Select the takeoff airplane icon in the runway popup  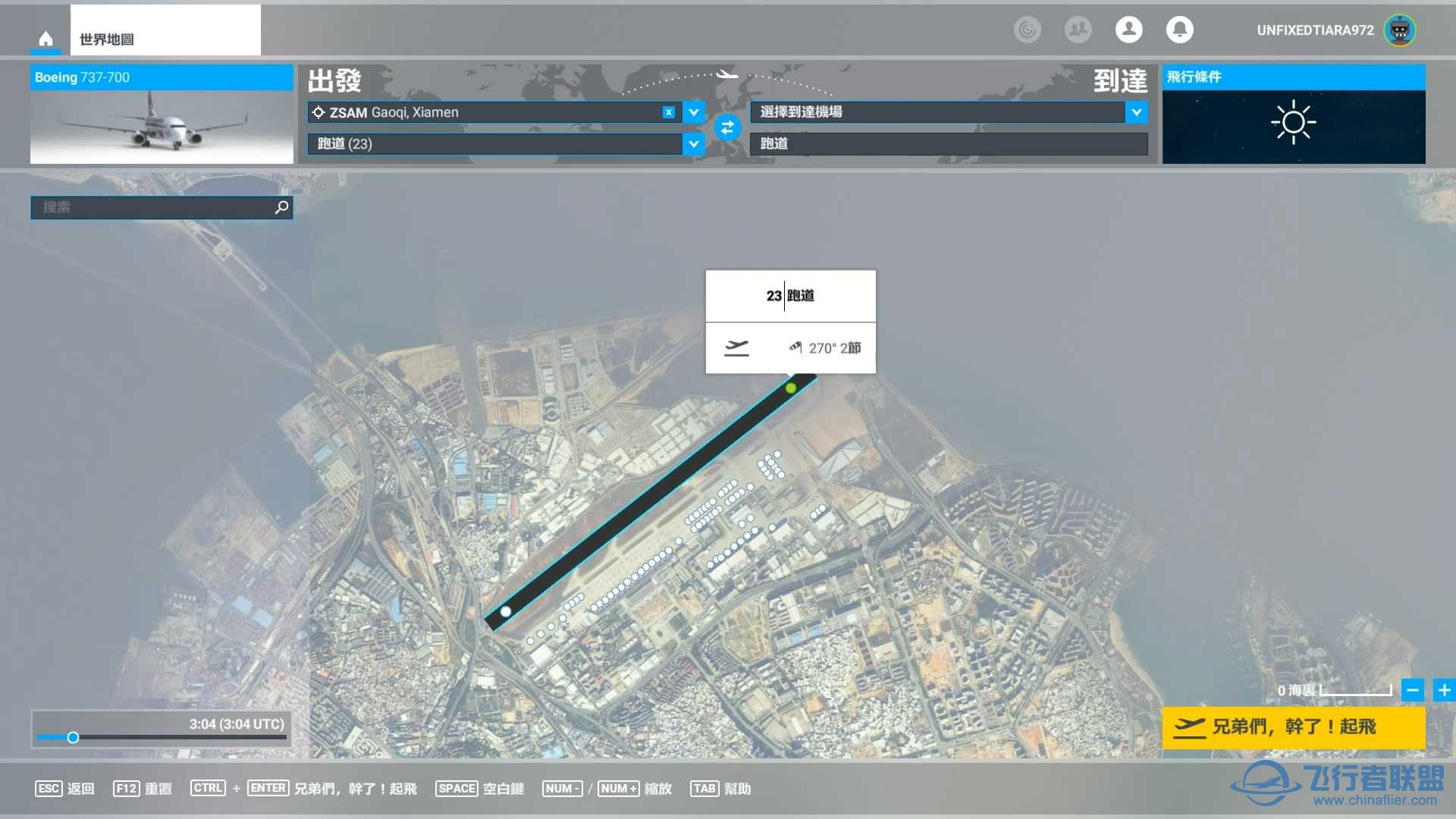tap(736, 348)
